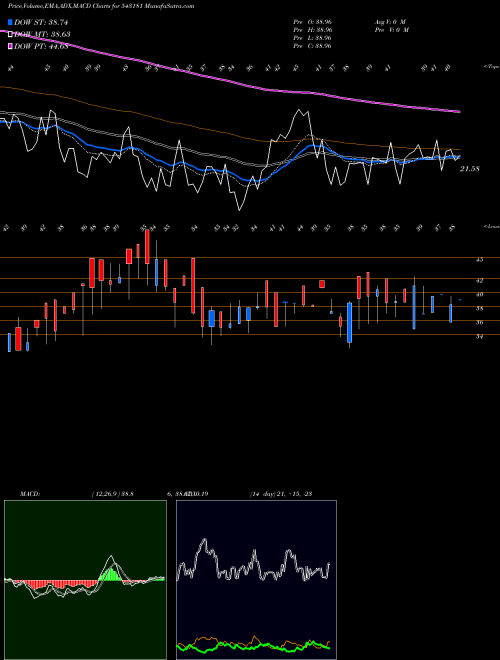The height and width of the screenshot is (660, 500).
Task: Click the 34 price axis label
Action: tap(479, 336)
